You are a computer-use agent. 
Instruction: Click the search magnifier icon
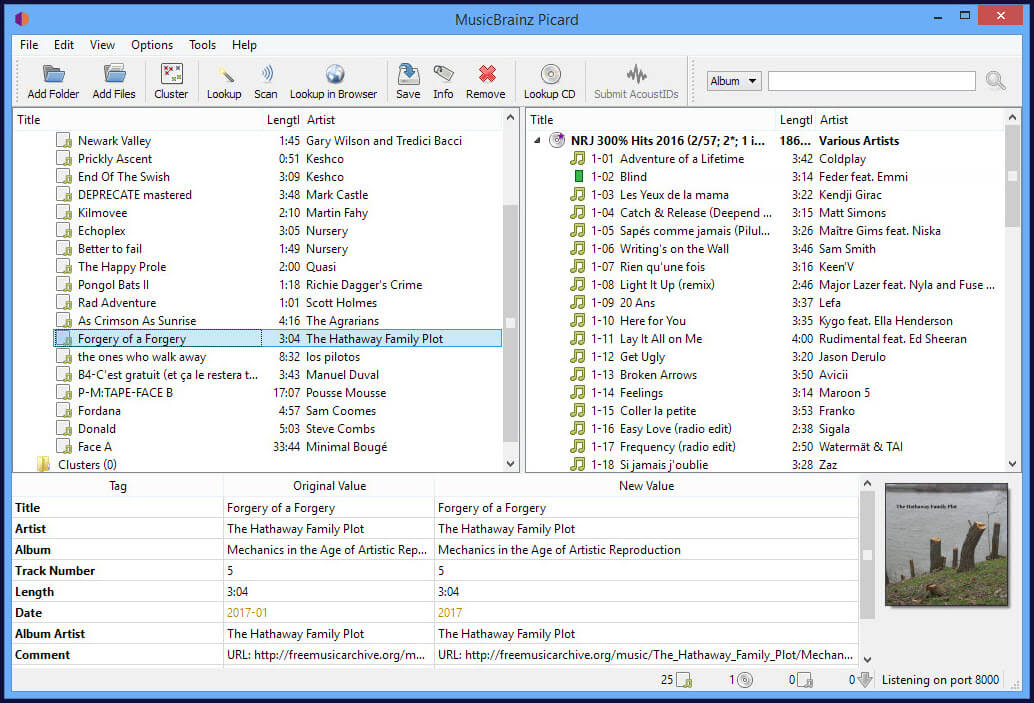pyautogui.click(x=995, y=80)
